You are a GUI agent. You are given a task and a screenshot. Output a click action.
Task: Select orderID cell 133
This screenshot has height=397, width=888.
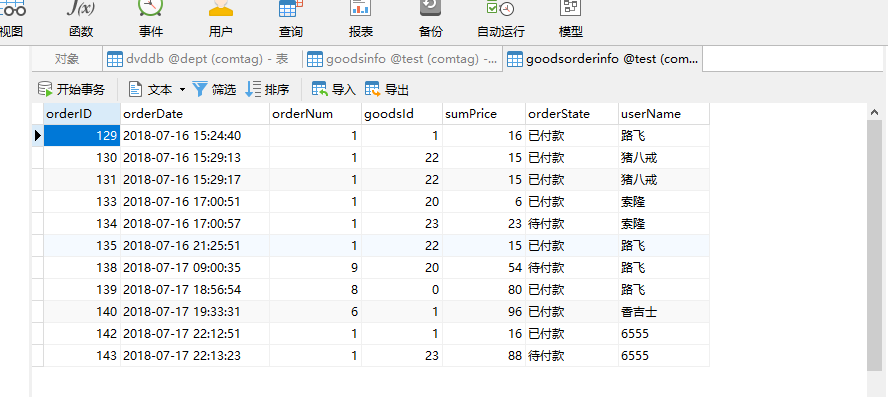(82, 202)
